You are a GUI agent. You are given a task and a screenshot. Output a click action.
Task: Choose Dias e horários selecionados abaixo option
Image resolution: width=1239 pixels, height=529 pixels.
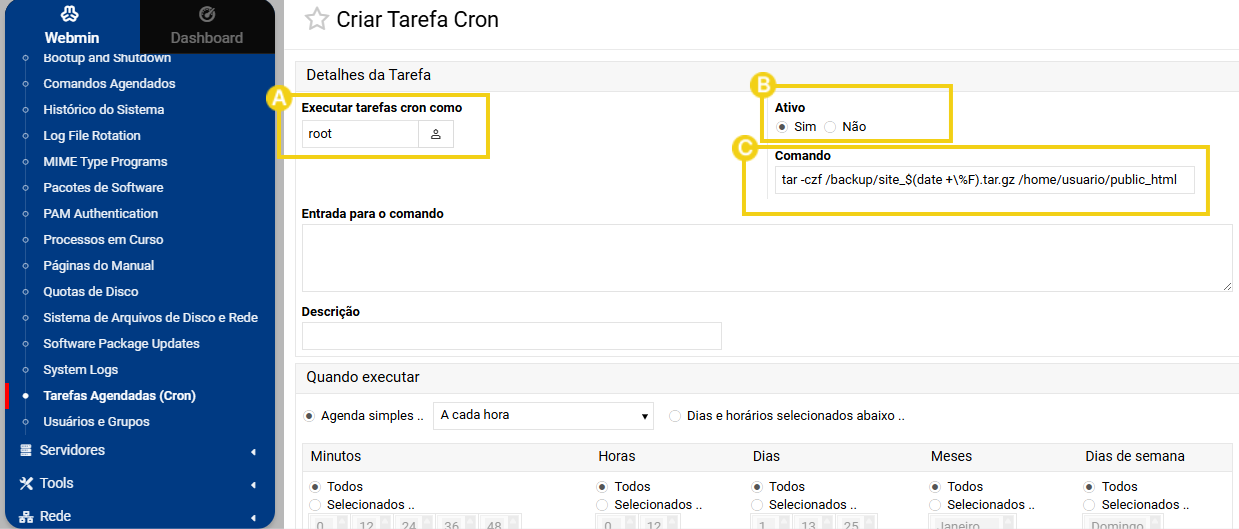coord(676,416)
